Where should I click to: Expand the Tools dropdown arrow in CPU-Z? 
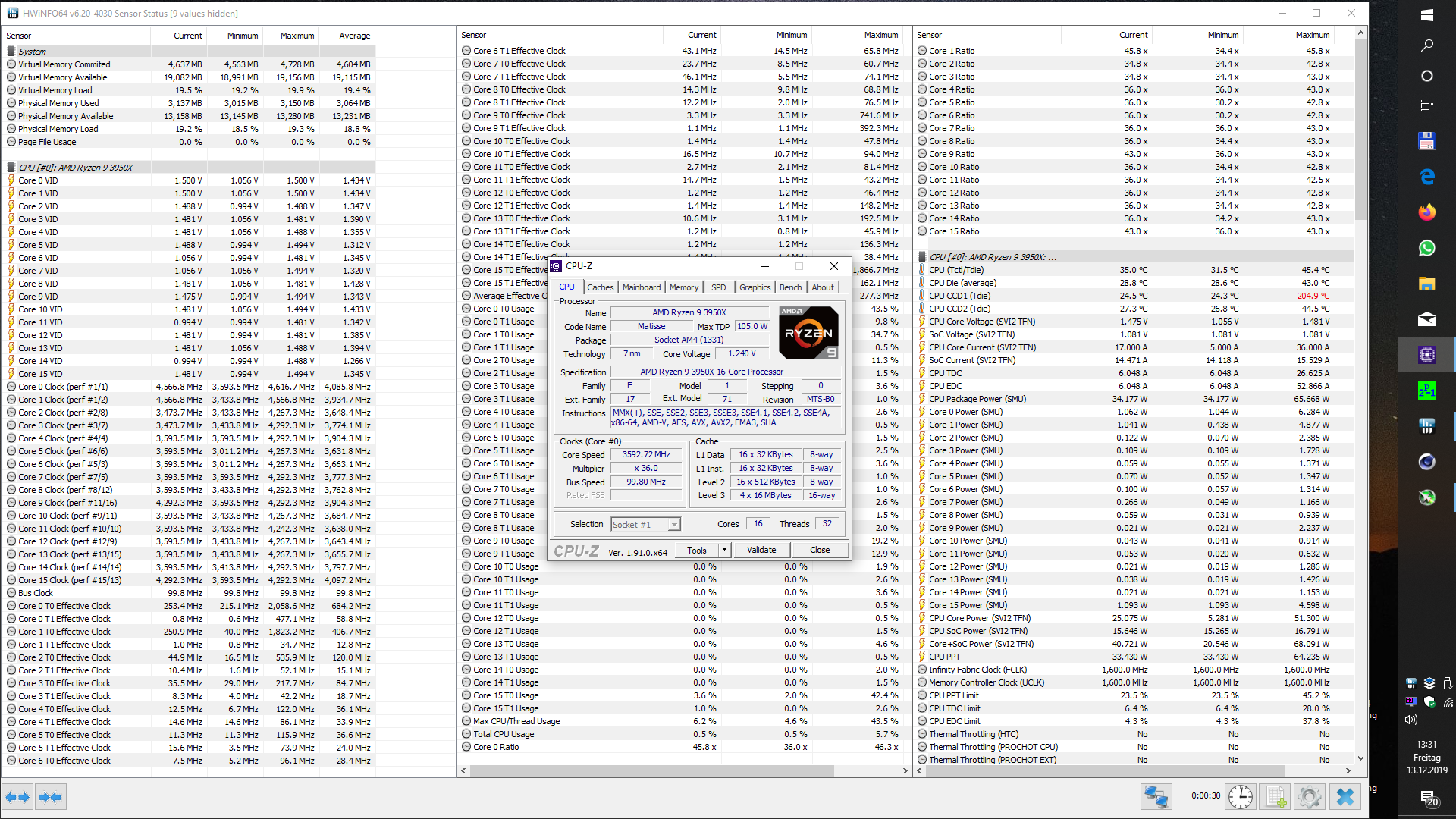(x=724, y=550)
